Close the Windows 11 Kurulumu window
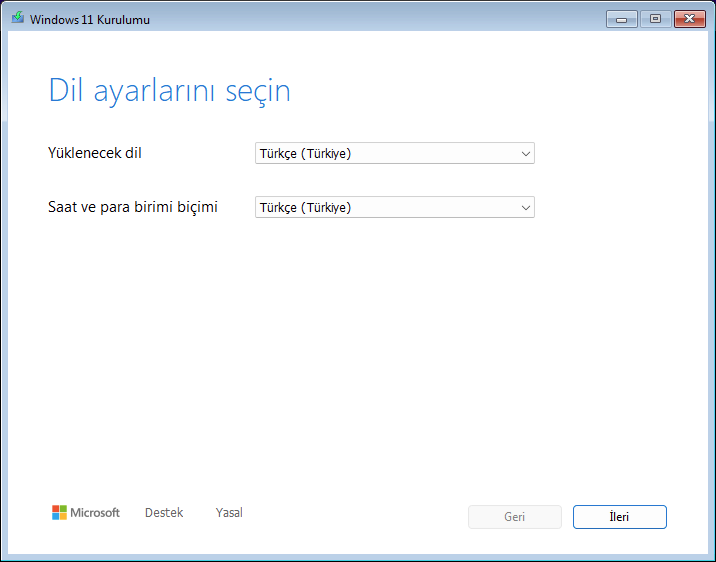The image size is (716, 562). pyautogui.click(x=690, y=19)
